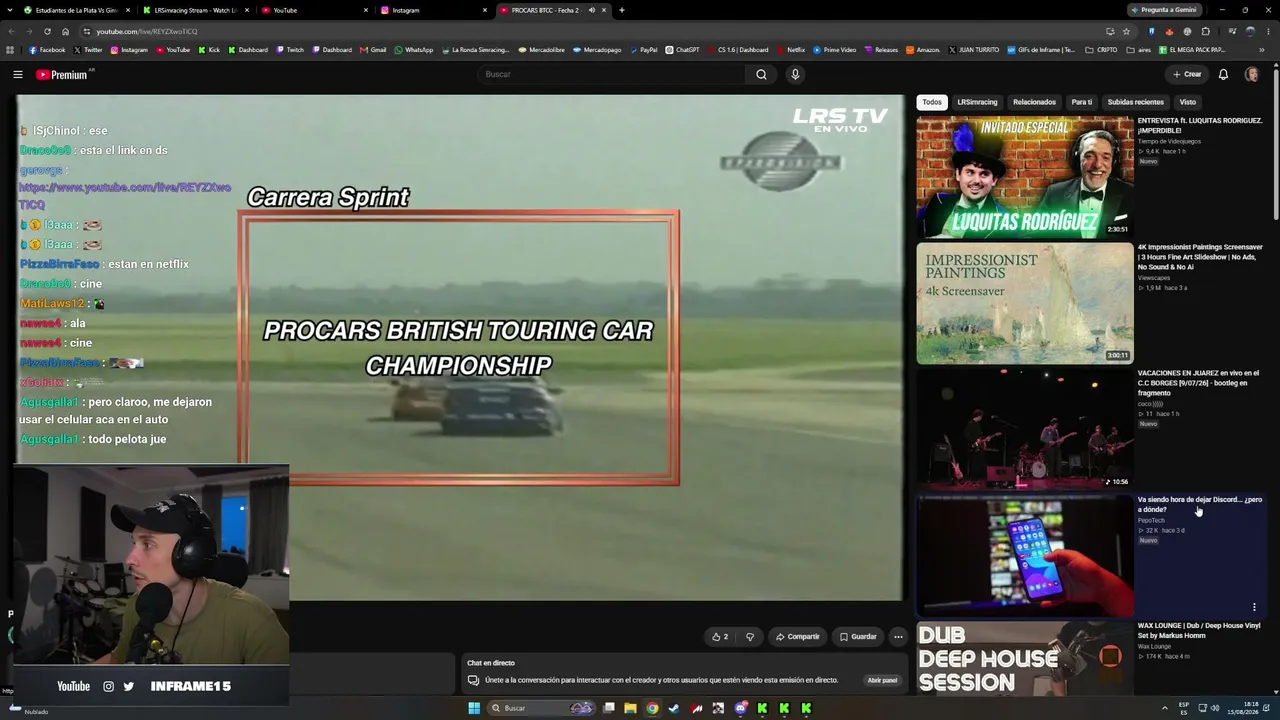Open the Twitter bookmark
This screenshot has width=1280, height=720.
pyautogui.click(x=88, y=50)
